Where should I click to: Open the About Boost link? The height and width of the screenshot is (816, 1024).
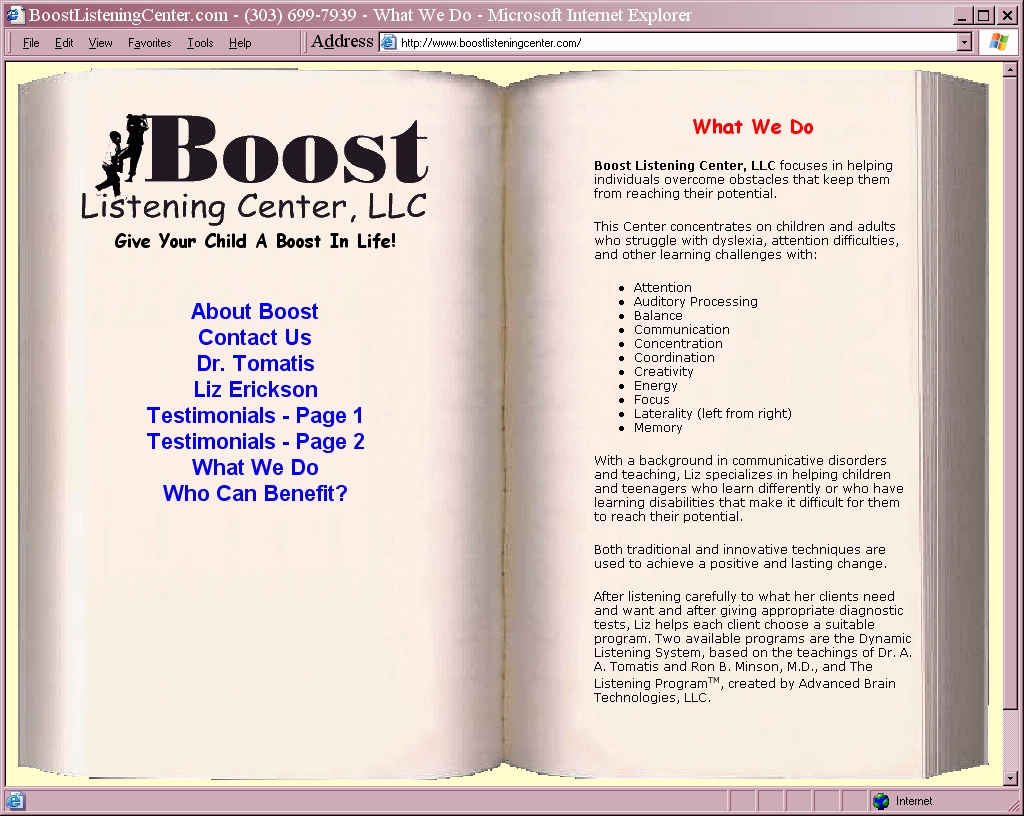tap(254, 312)
